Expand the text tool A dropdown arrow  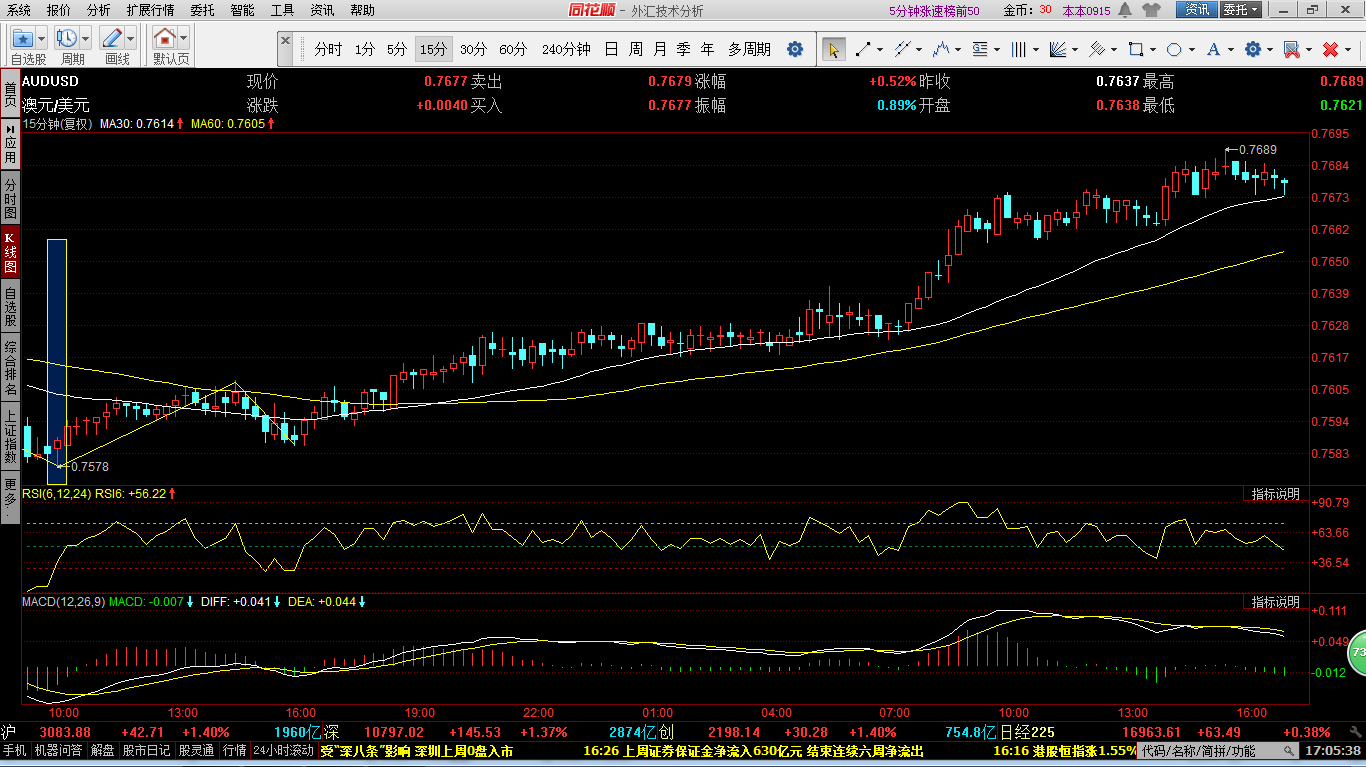coord(1232,49)
